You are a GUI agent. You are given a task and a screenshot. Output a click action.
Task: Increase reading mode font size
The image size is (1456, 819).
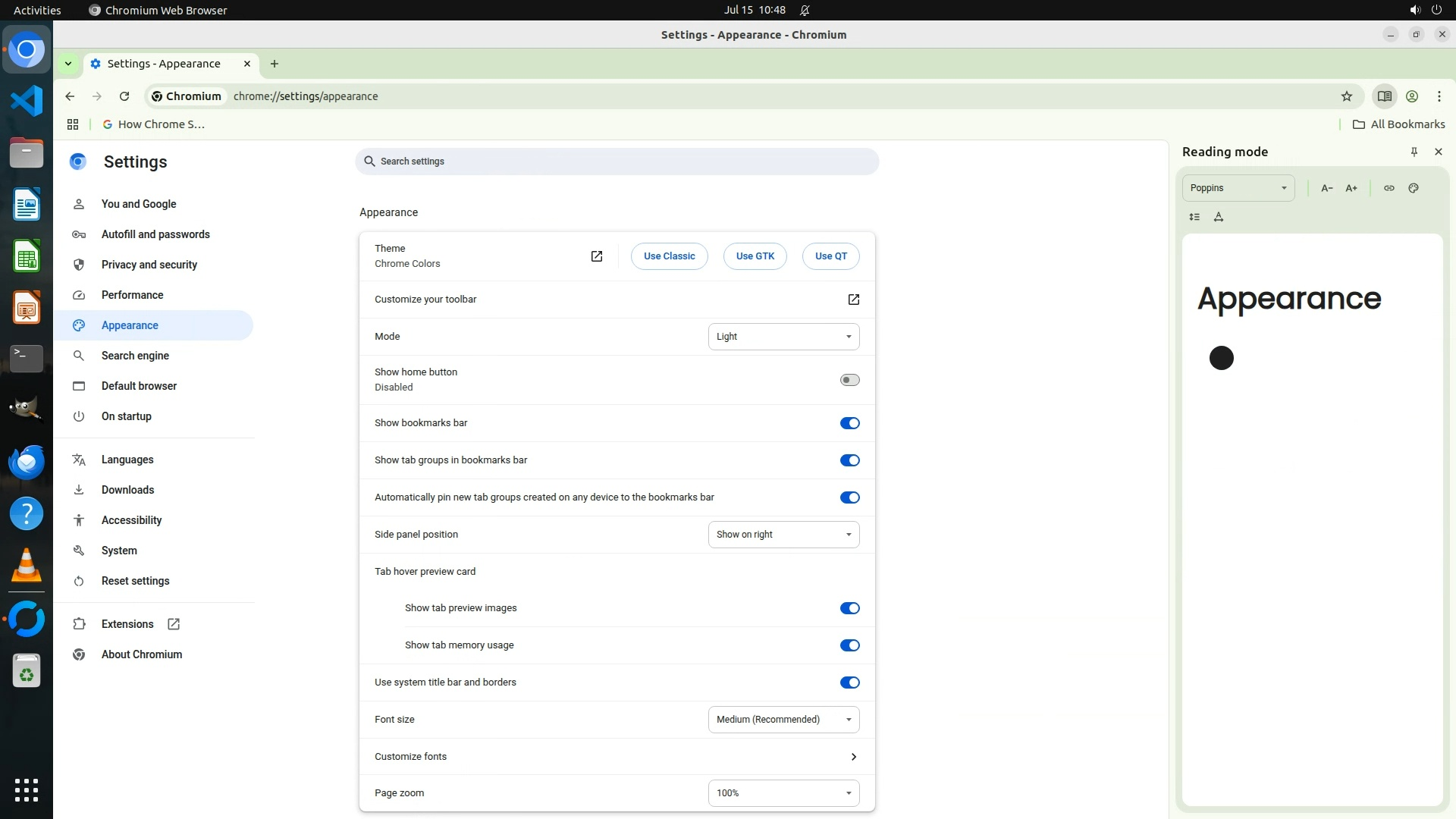click(x=1351, y=188)
